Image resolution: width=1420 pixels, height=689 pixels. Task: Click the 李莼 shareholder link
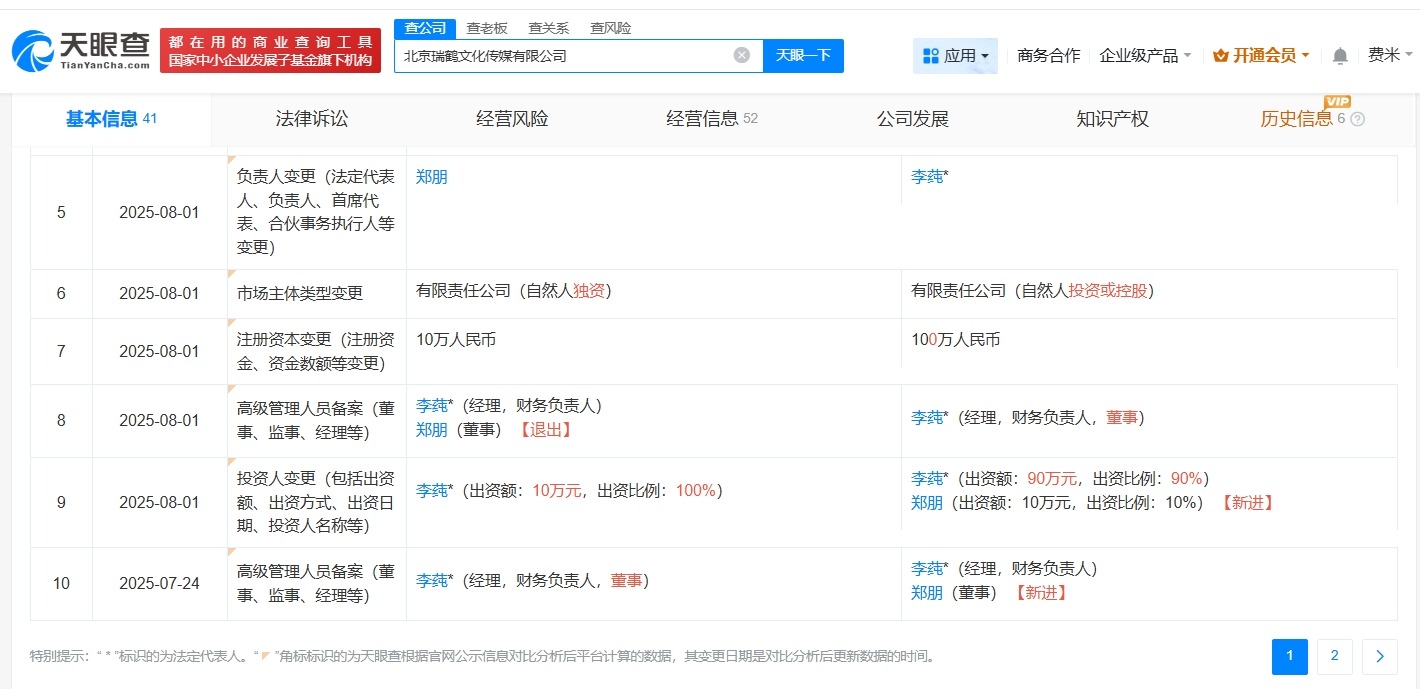pyautogui.click(x=430, y=490)
